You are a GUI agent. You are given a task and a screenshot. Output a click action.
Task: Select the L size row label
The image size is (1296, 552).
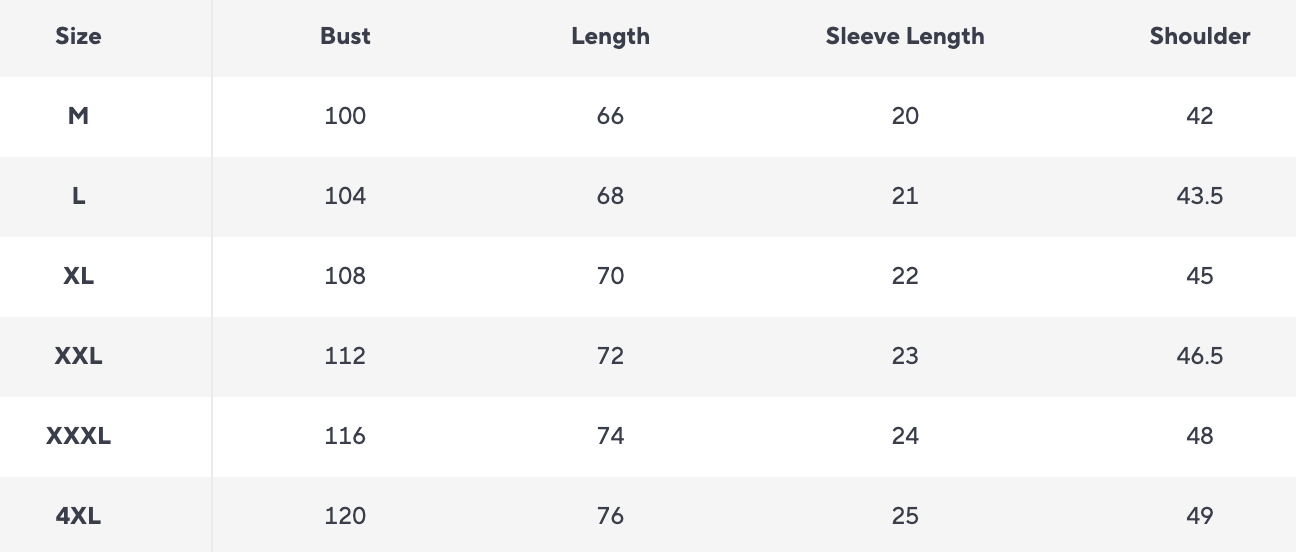pyautogui.click(x=78, y=196)
